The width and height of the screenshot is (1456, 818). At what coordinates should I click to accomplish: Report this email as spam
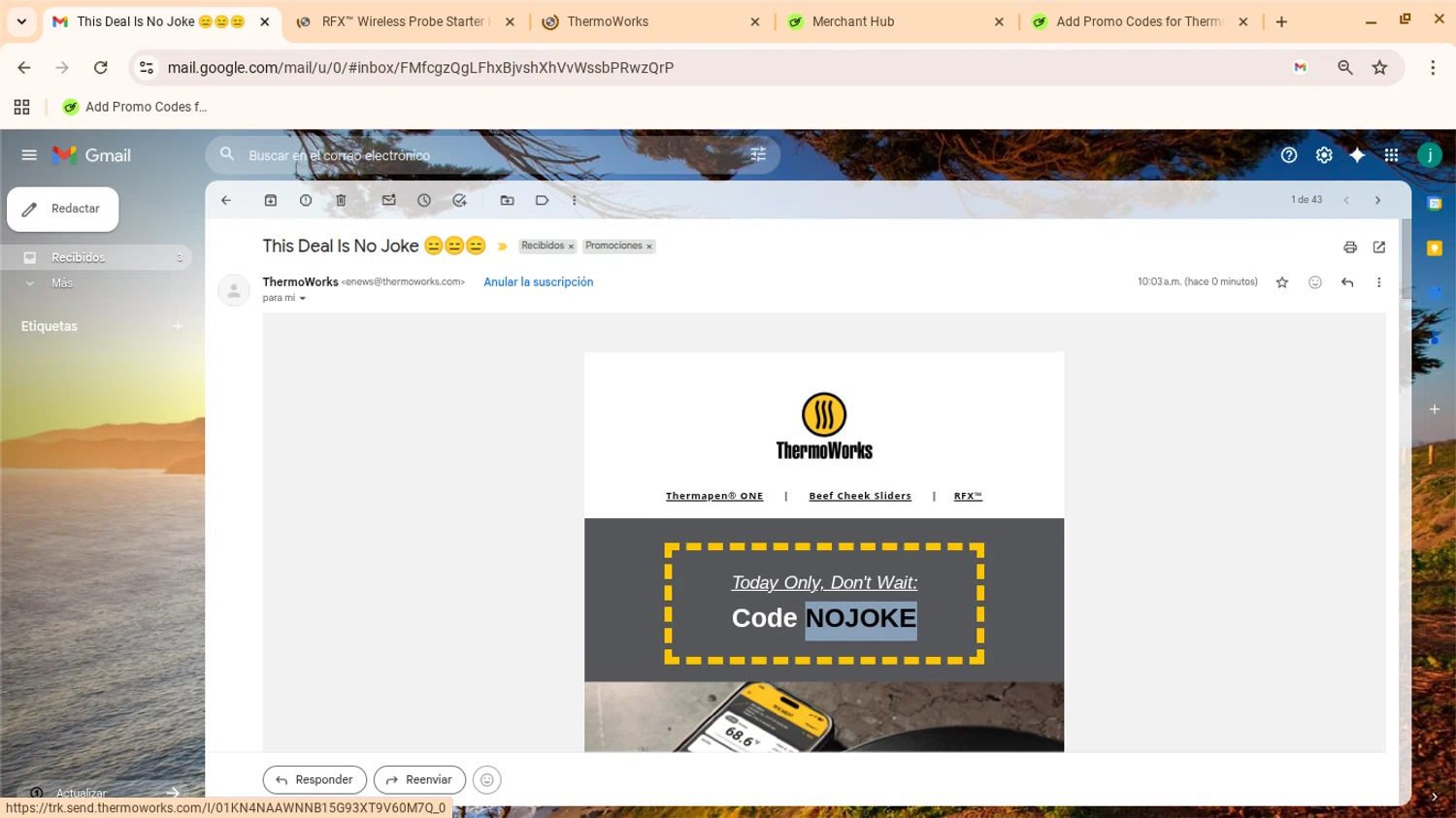click(x=306, y=200)
